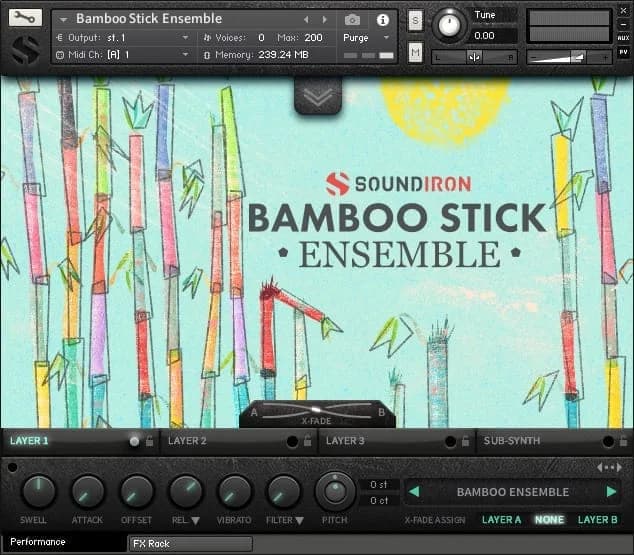Open the FILTER dropdown triangle
The height and width of the screenshot is (555, 634).
pyautogui.click(x=299, y=521)
